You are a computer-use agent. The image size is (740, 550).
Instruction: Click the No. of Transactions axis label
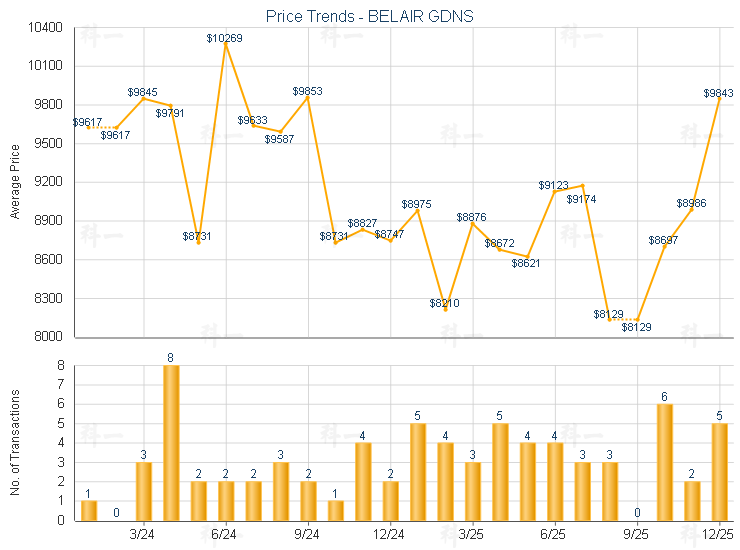[x=14, y=440]
